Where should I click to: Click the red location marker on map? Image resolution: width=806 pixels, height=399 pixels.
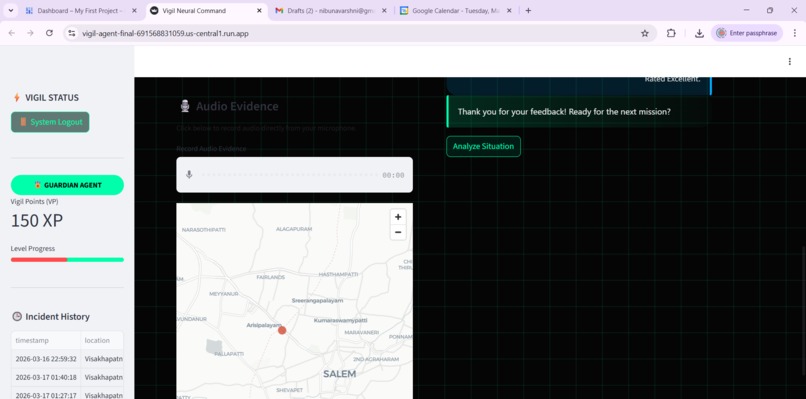point(282,330)
